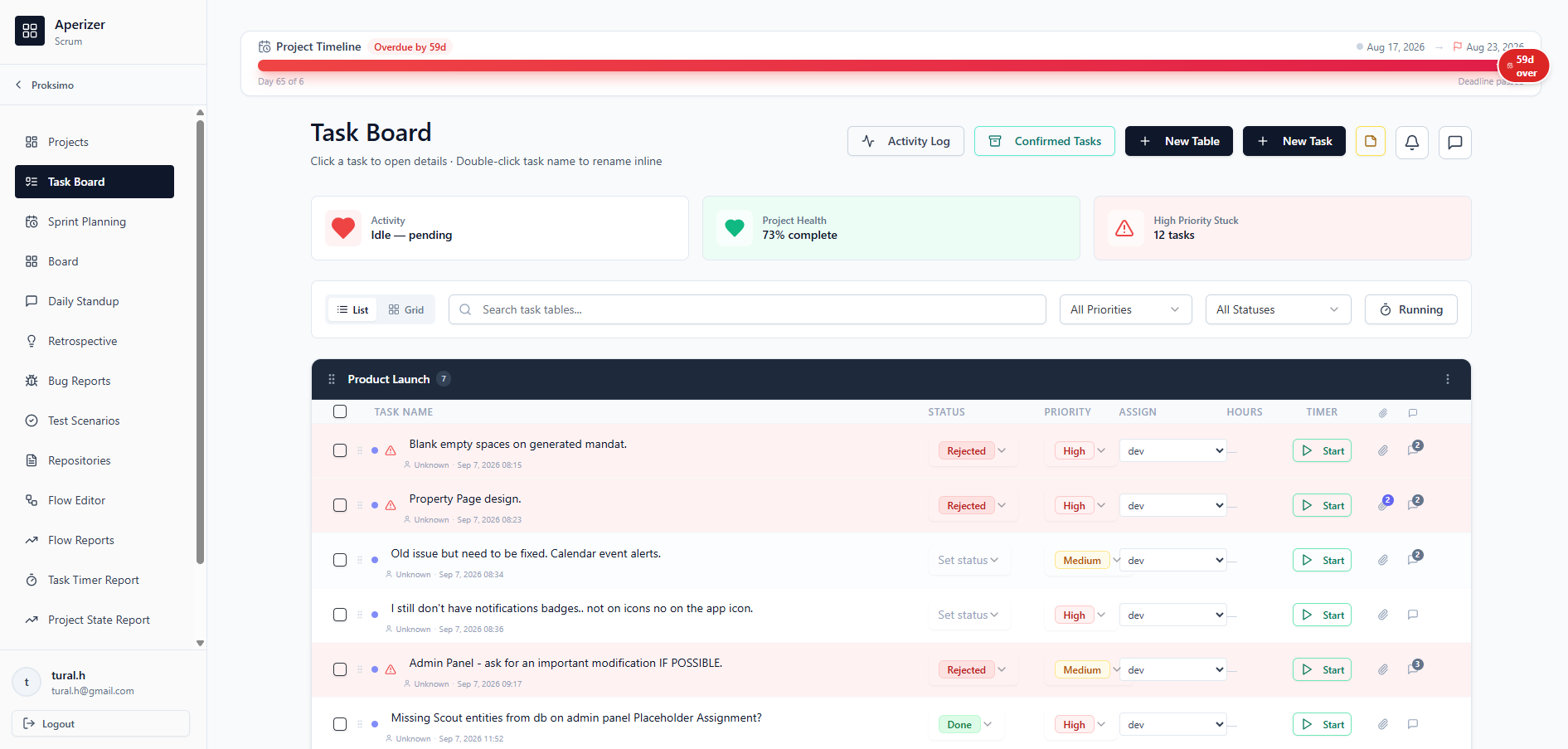Open the Activity Log
Screen dimensions: 1568x749
click(x=905, y=141)
